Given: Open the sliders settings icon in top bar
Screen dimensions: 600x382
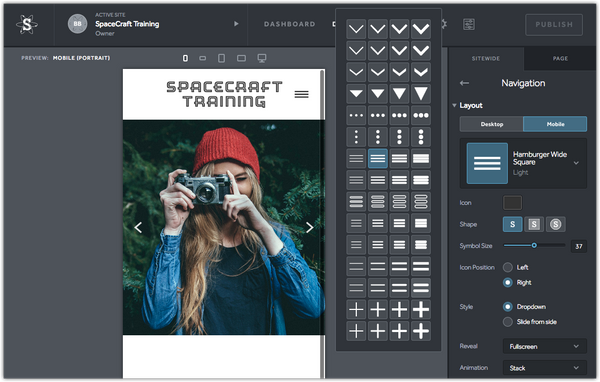Looking at the screenshot, I should [469, 24].
